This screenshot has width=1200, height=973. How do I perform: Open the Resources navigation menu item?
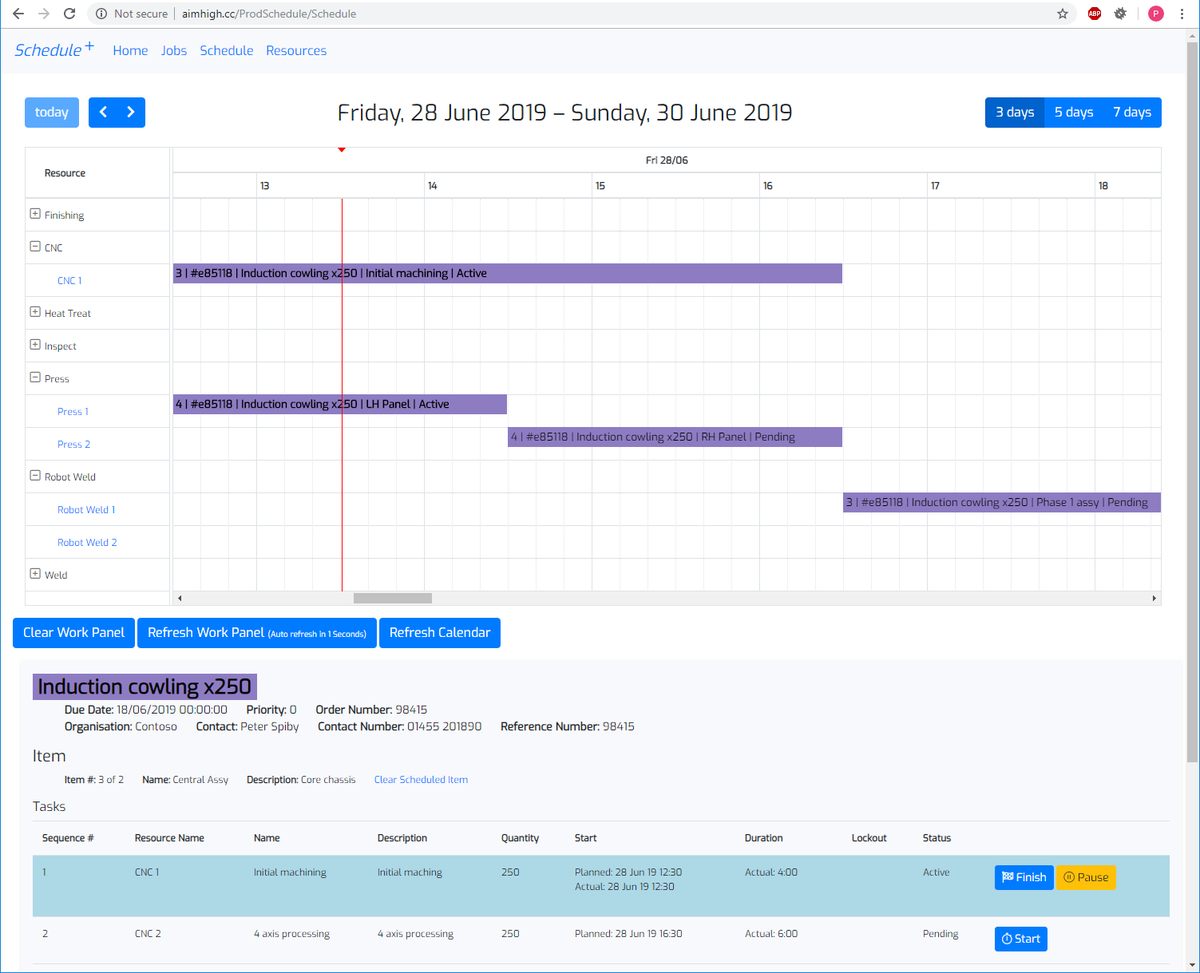296,50
